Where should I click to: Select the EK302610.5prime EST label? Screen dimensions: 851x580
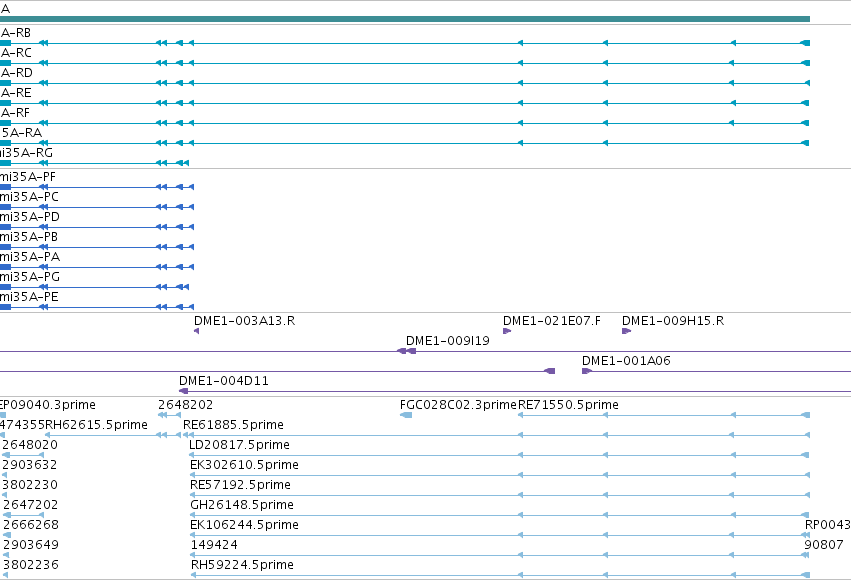tap(244, 465)
